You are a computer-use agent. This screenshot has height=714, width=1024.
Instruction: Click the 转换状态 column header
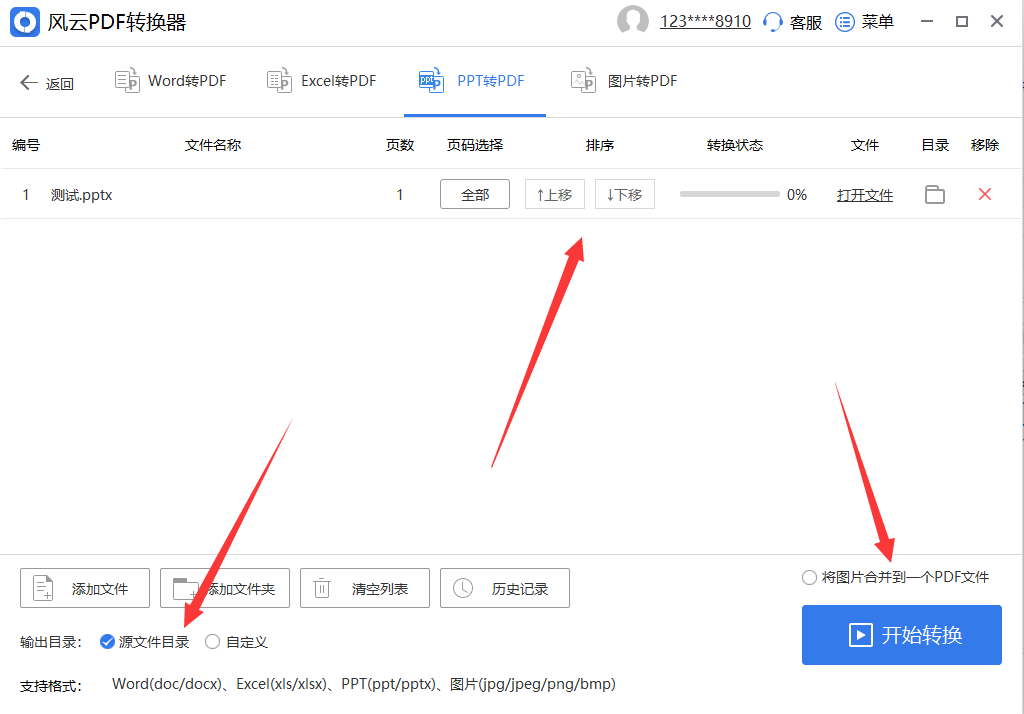[735, 145]
